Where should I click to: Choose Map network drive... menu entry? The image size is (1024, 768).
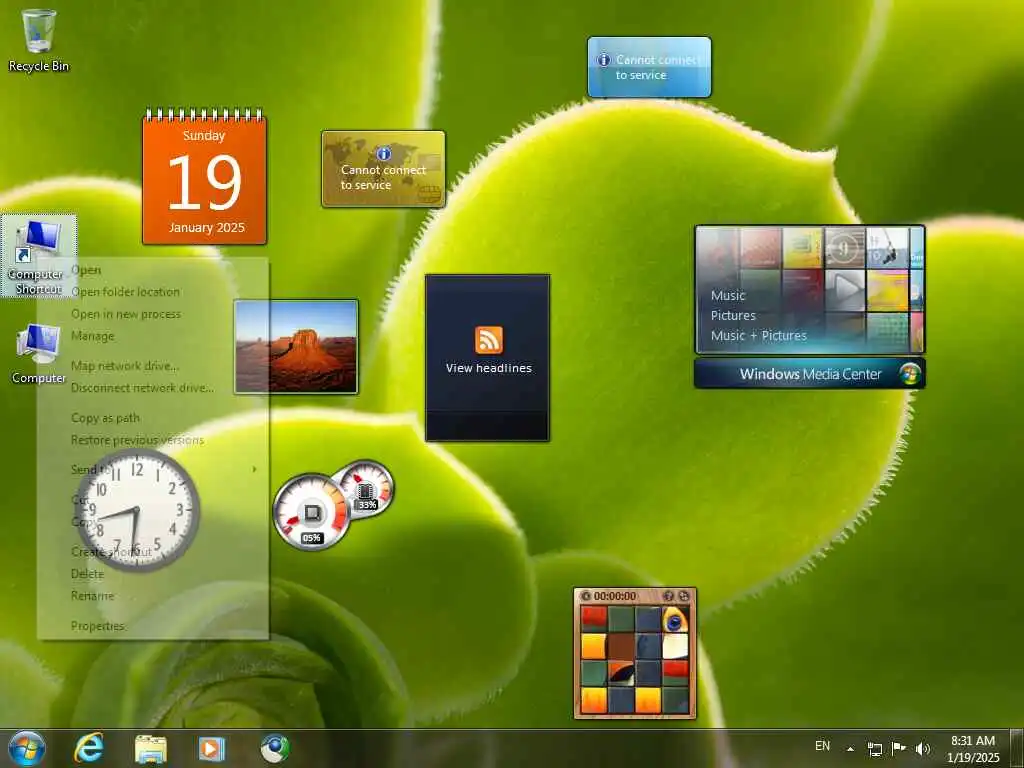(125, 366)
